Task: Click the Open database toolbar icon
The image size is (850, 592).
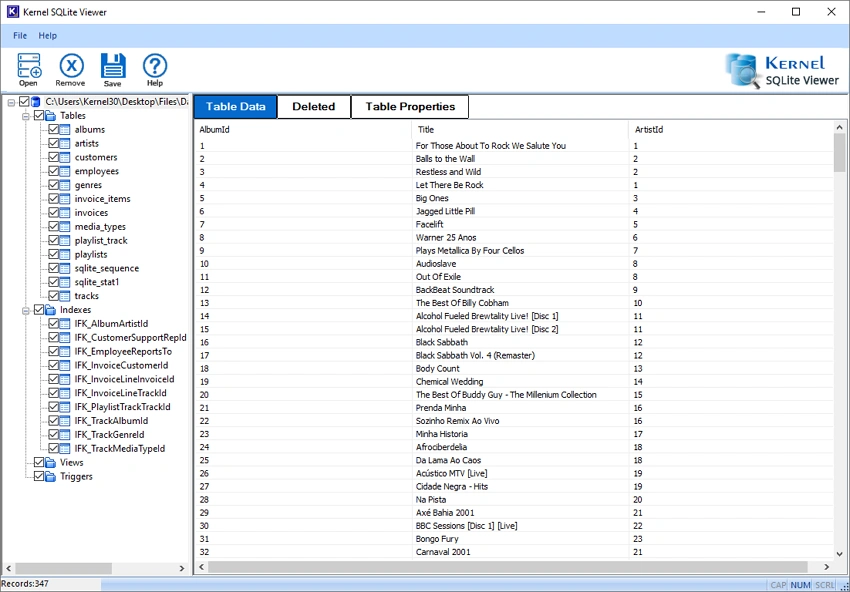Action: 29,66
